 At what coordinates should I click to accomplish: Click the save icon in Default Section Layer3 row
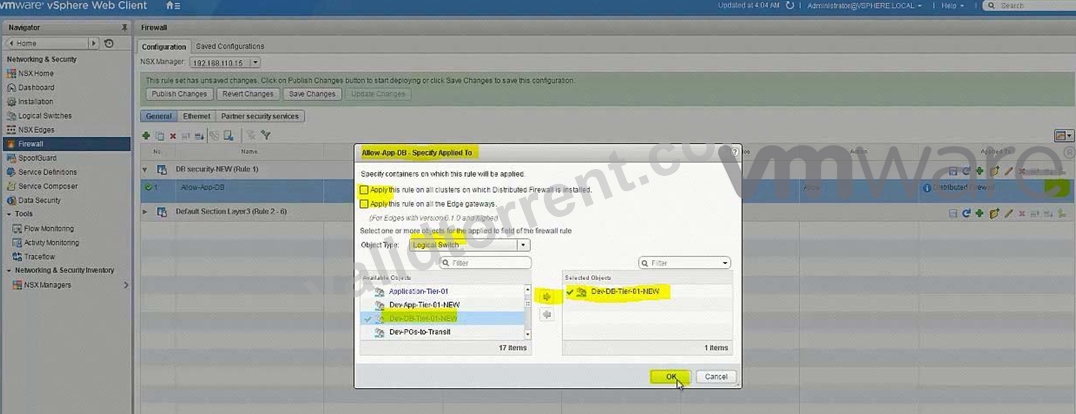(x=953, y=214)
